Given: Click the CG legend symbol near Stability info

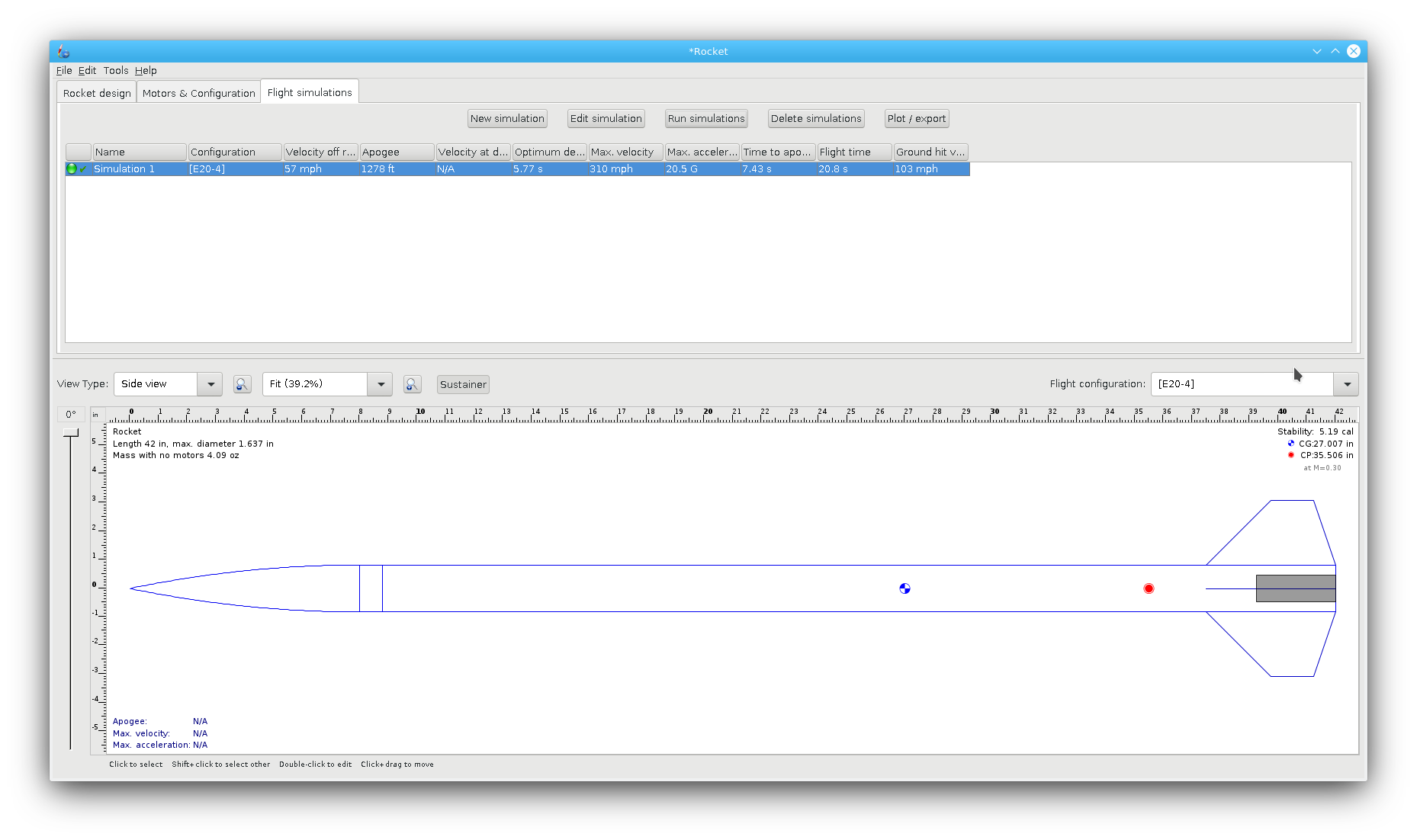Looking at the screenshot, I should tap(1290, 443).
